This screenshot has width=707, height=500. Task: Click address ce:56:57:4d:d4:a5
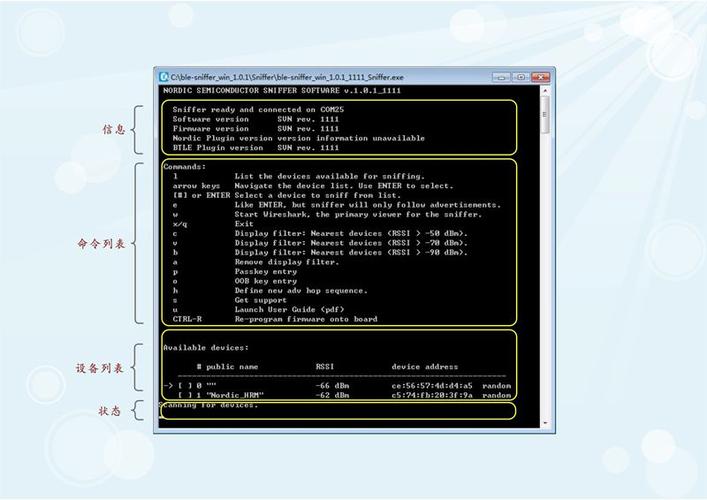click(432, 386)
